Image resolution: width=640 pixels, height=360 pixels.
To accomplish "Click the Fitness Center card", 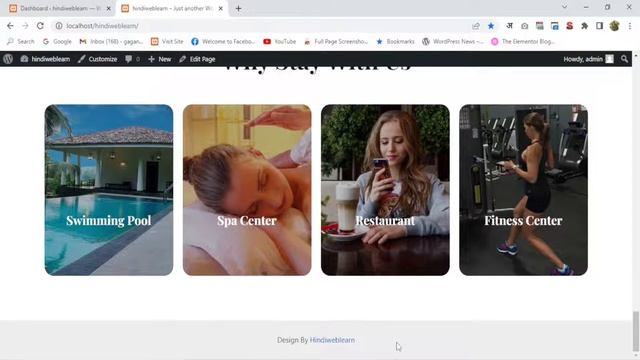I will click(x=523, y=190).
